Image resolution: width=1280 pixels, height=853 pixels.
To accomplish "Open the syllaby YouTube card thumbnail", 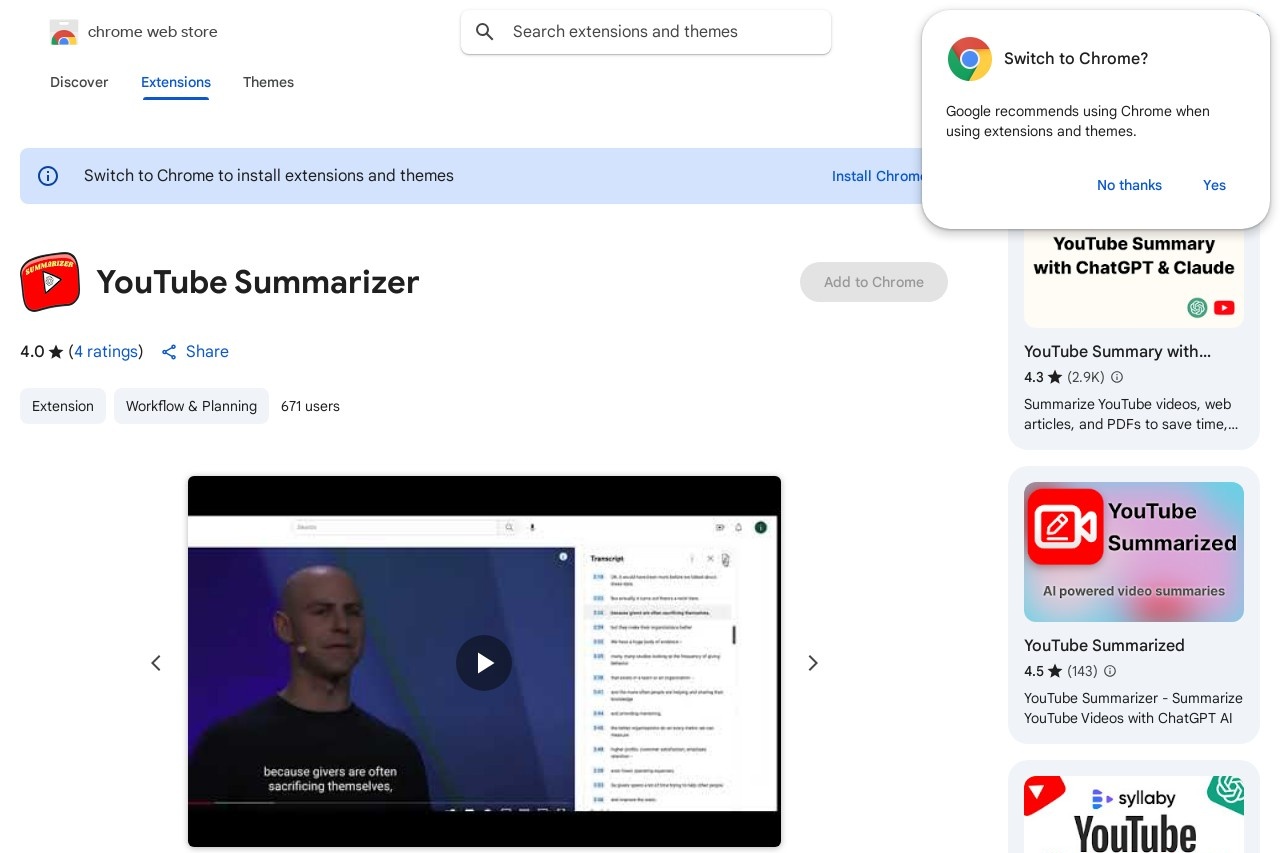I will 1134,814.
